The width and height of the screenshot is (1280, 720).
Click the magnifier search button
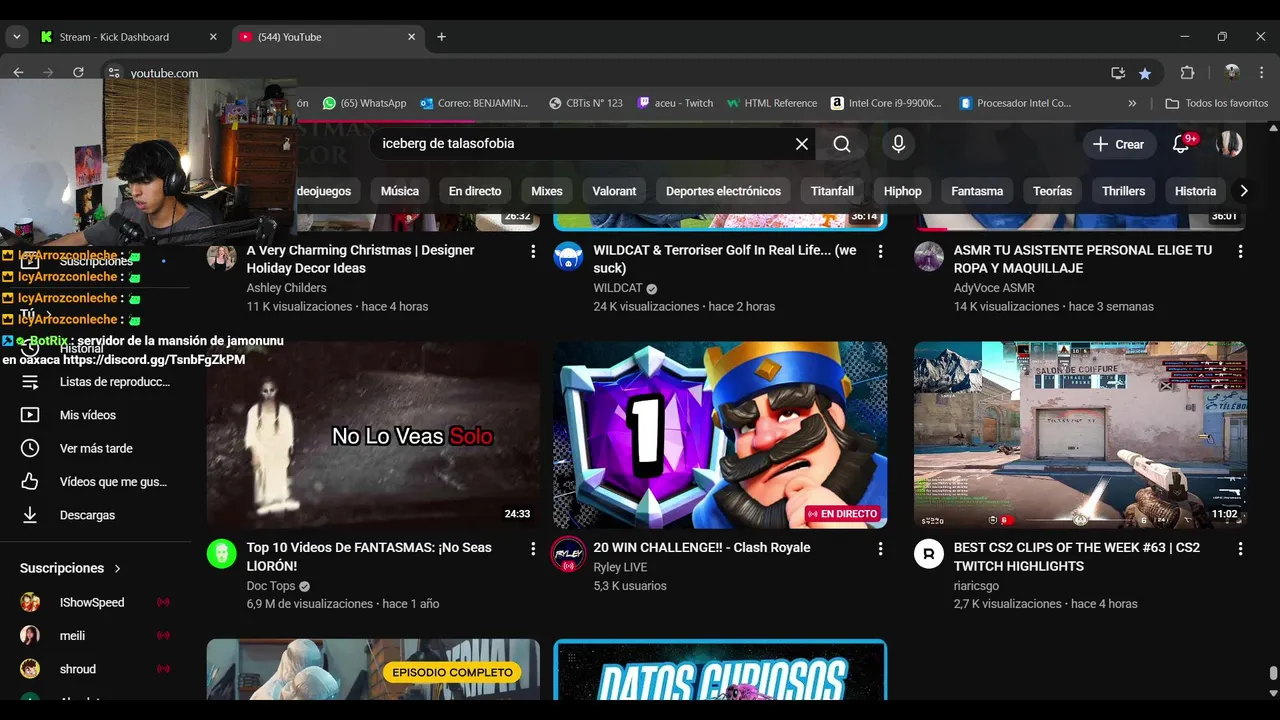[842, 144]
